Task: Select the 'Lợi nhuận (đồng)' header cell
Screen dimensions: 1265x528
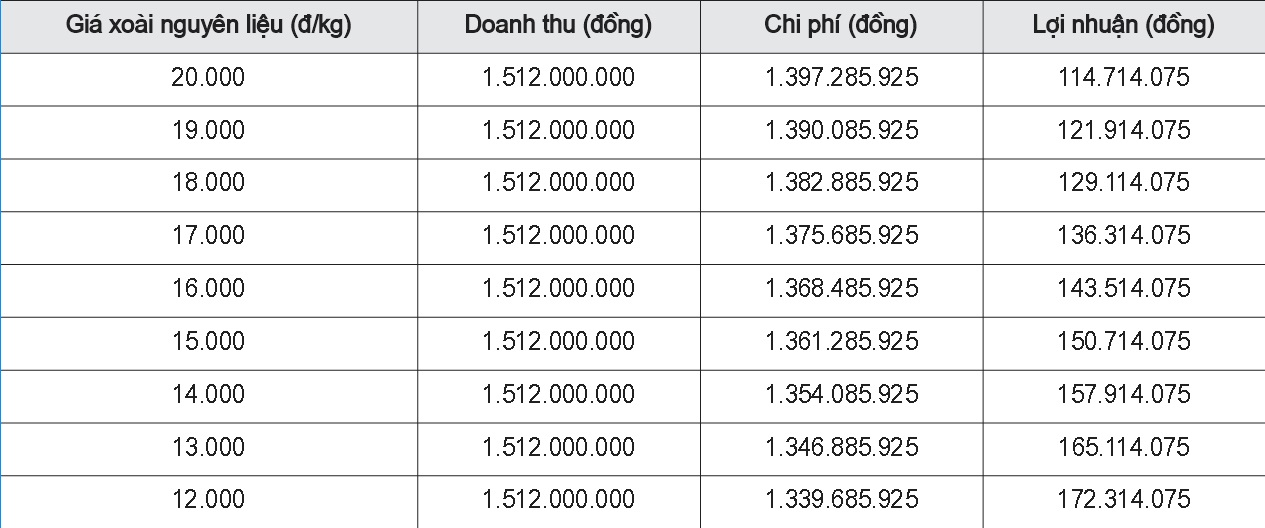Action: (1124, 26)
